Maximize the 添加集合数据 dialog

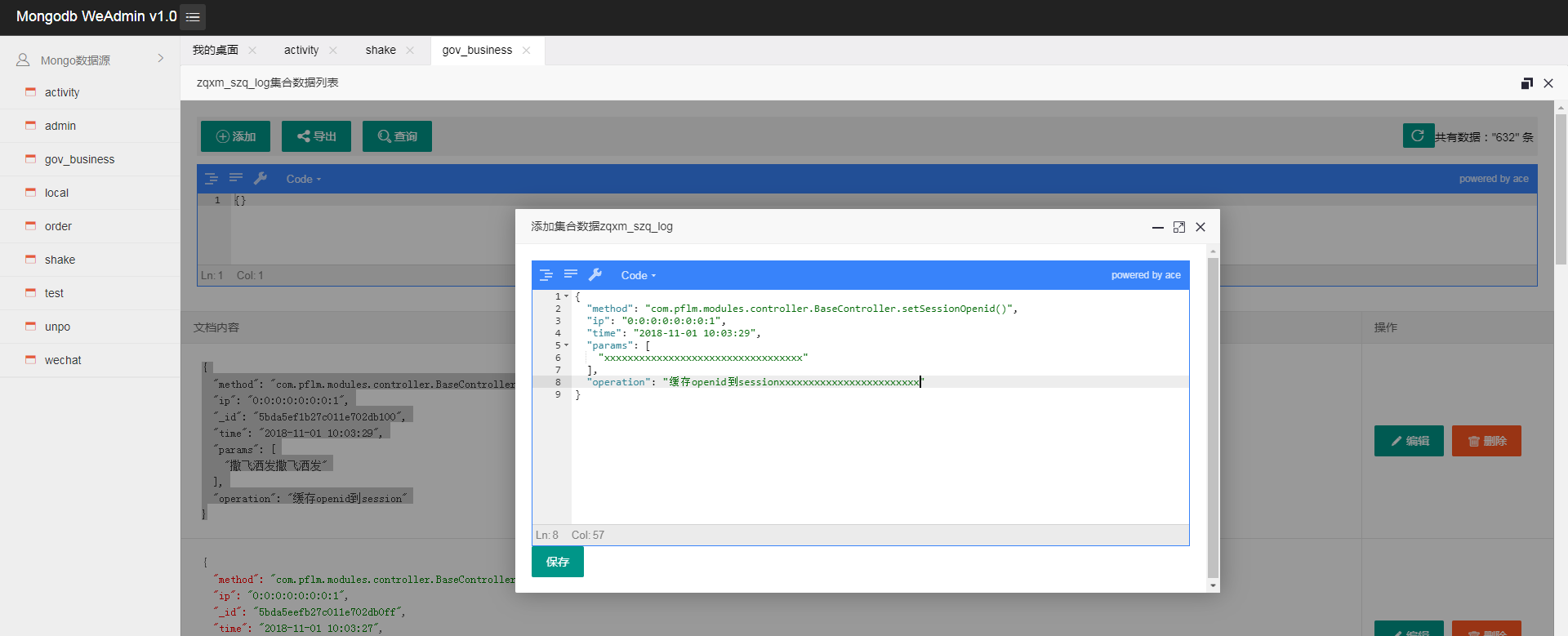1179,227
